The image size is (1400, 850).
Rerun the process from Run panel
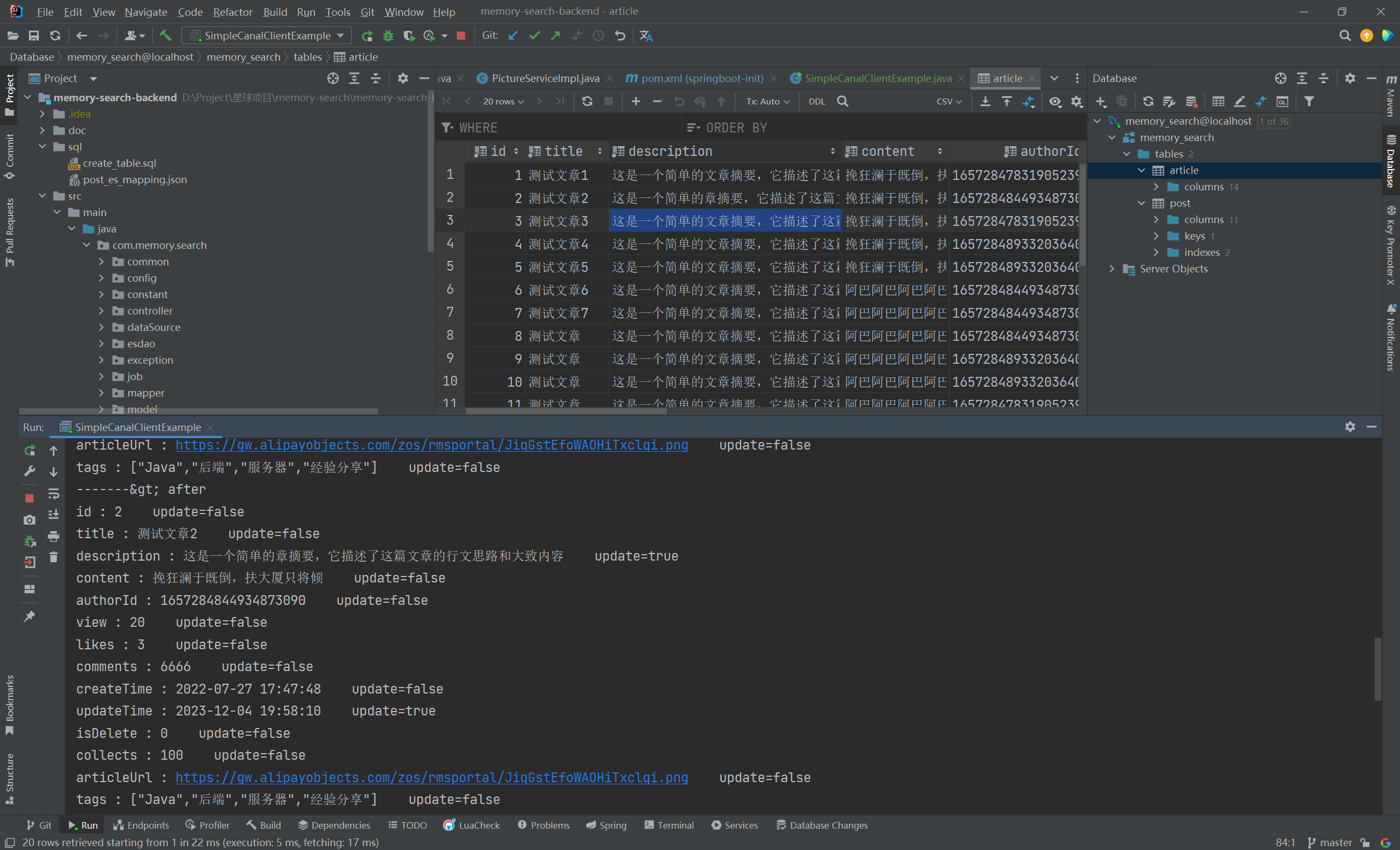[x=30, y=450]
